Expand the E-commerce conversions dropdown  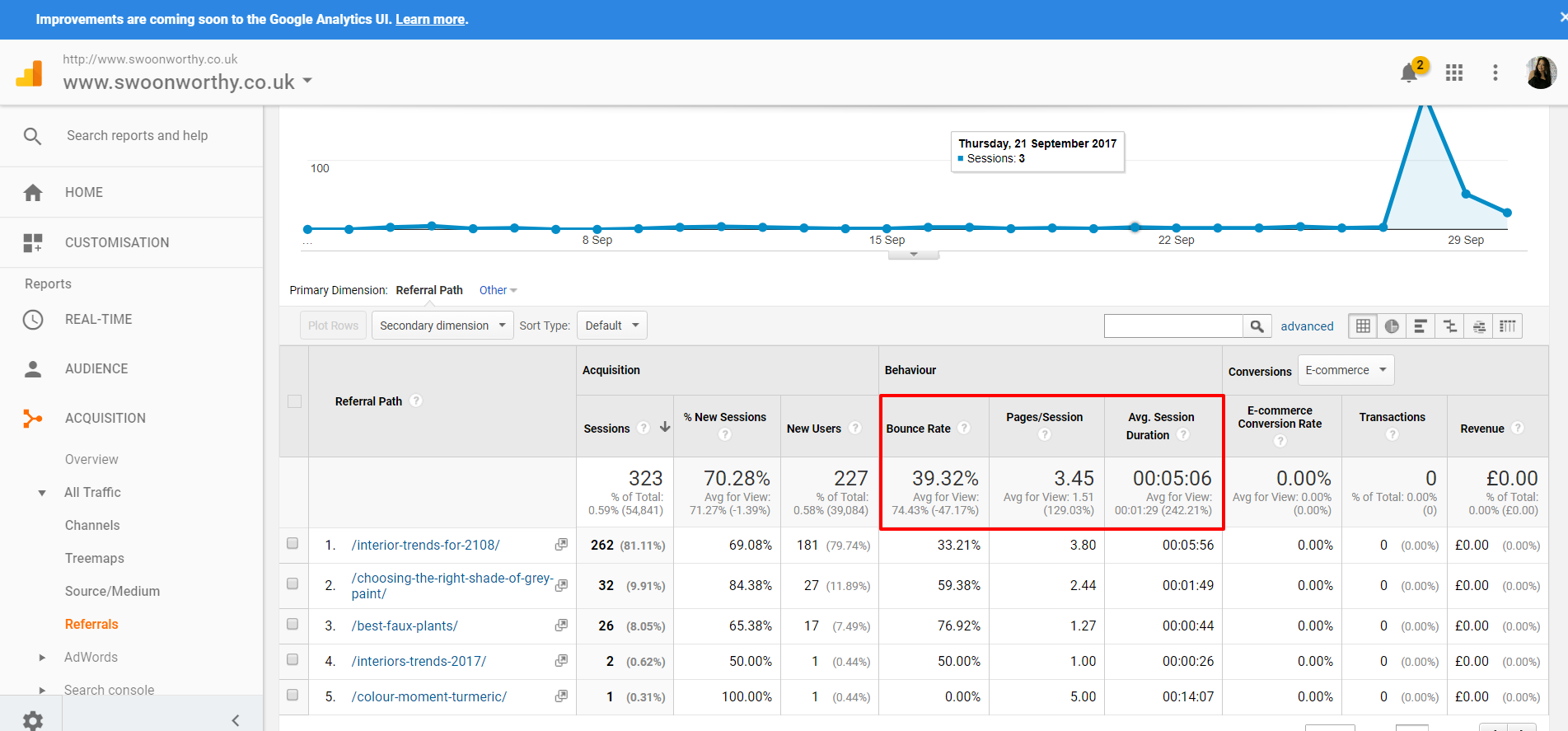click(1346, 370)
